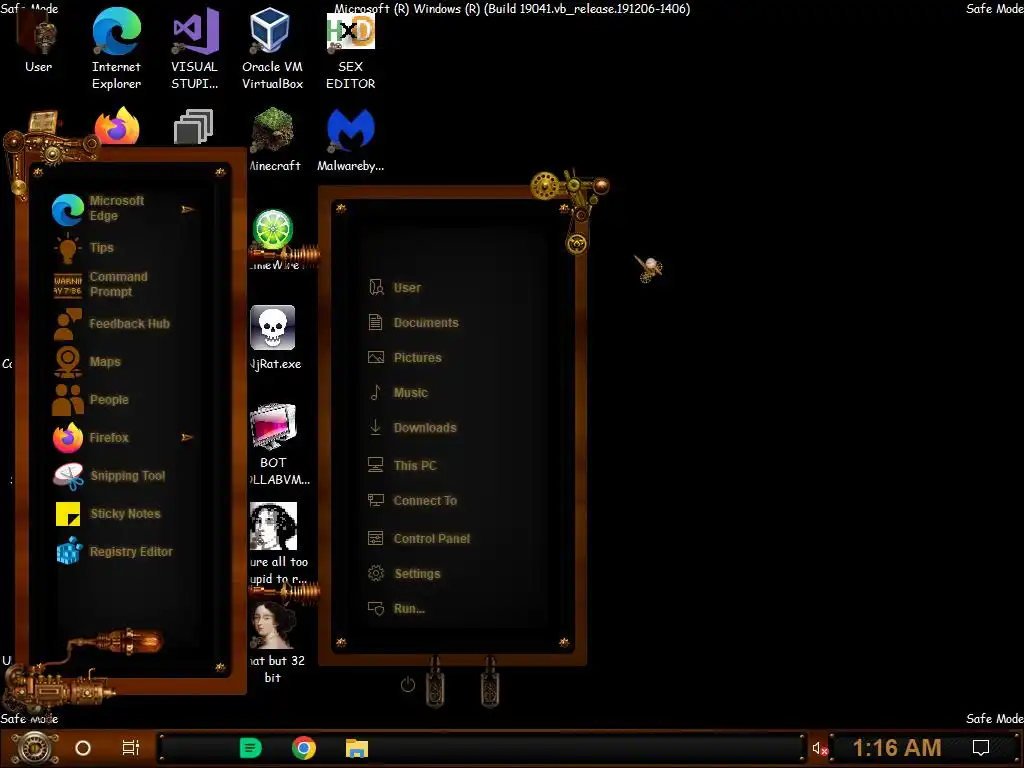Launch Internet Explorer desktop shortcut

(x=116, y=49)
